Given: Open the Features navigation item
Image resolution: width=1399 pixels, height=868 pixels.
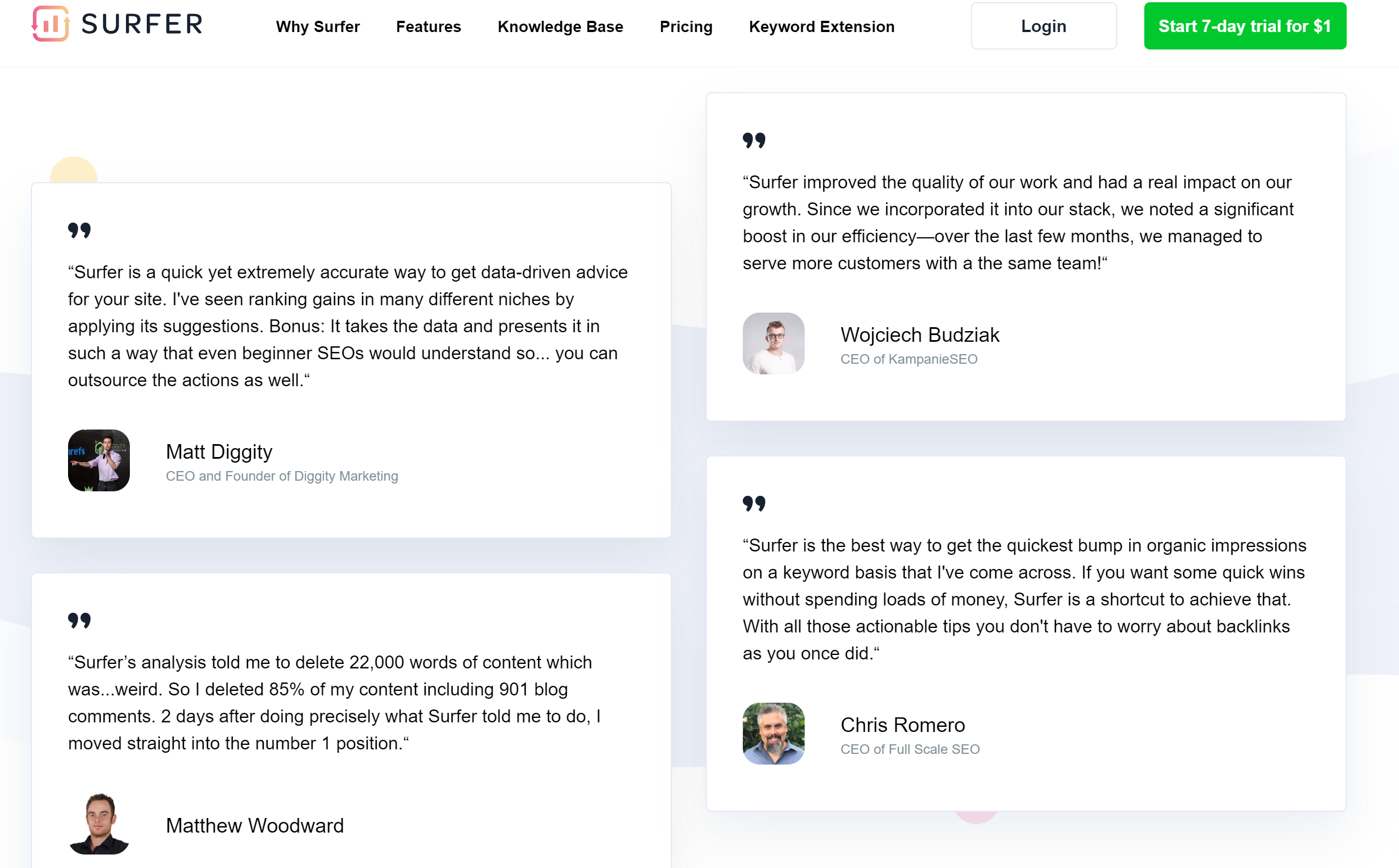Looking at the screenshot, I should 428,26.
